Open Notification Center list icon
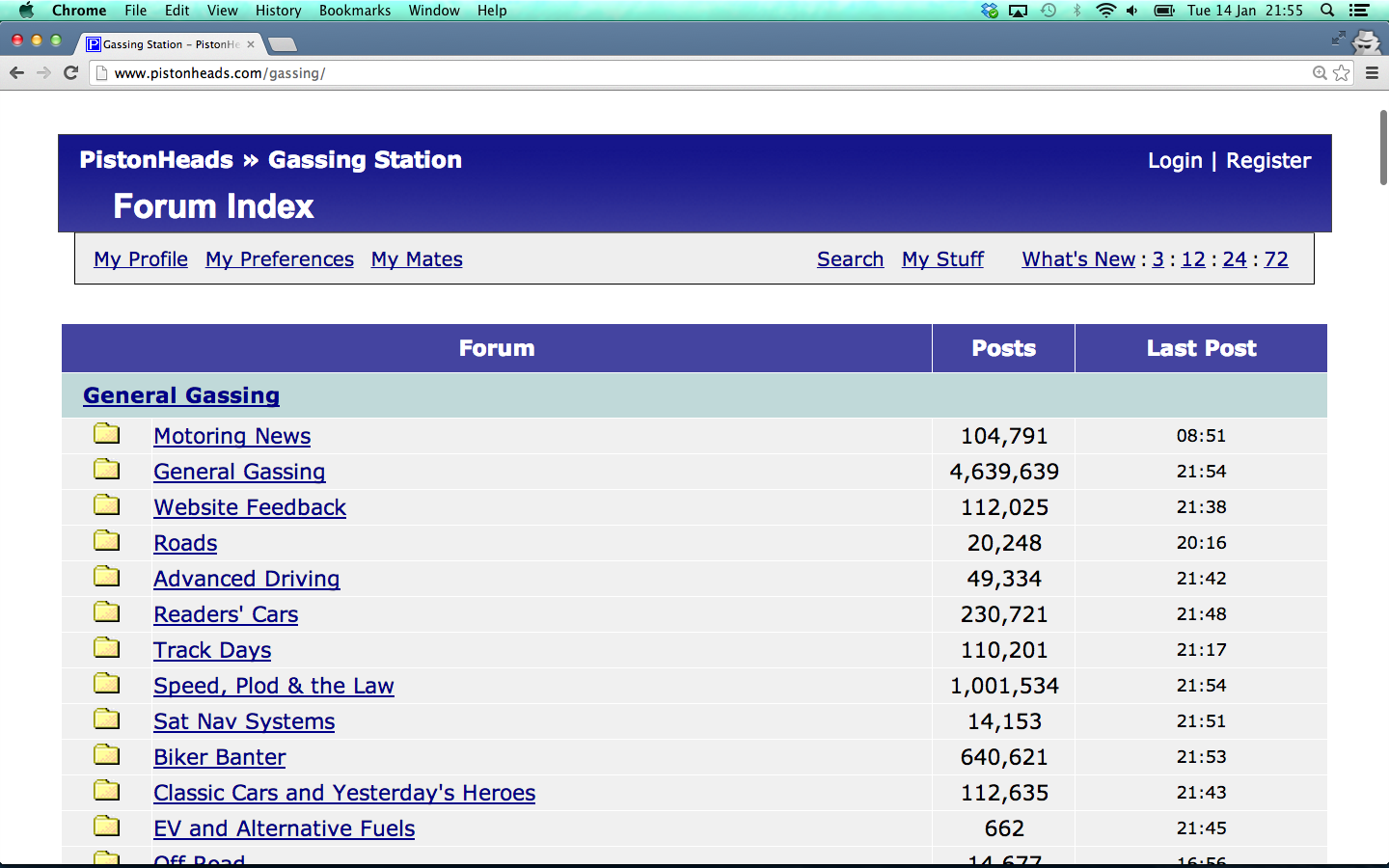The image size is (1389, 868). 1359,11
